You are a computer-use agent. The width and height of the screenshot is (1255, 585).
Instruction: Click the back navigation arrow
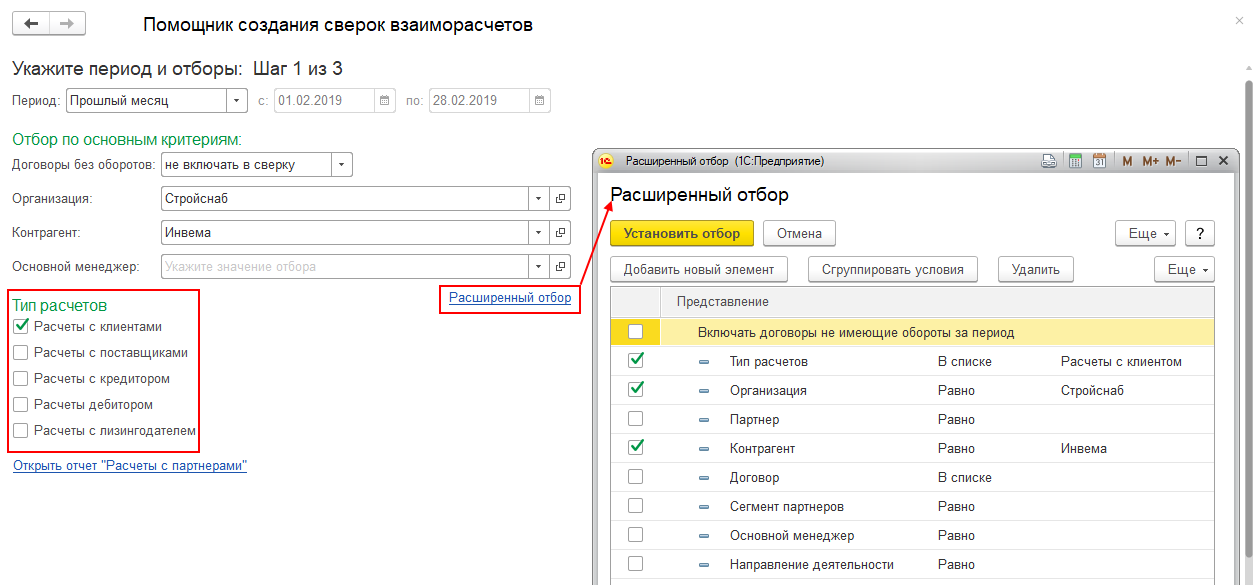(x=30, y=24)
